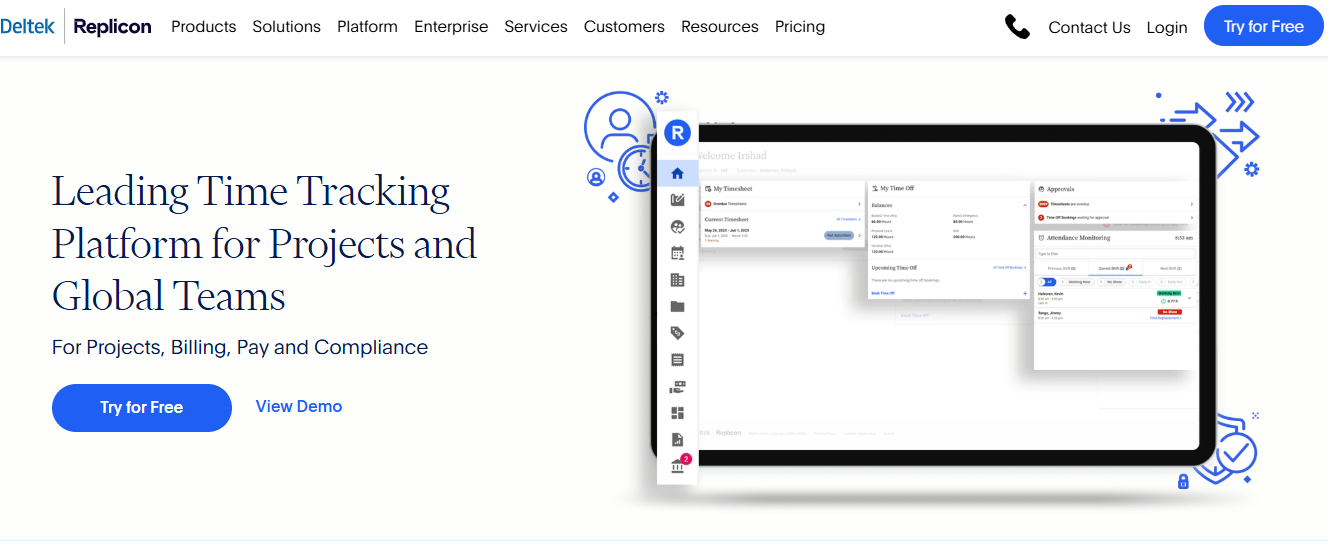Screen dimensions: 1328x541
Task: Switch to the Next Shift tab
Action: click(1170, 268)
